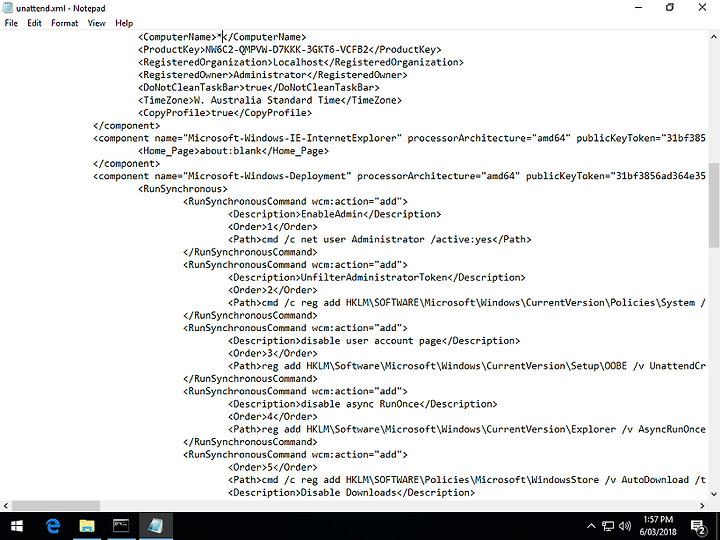
Task: Click the DoNotCleanTaskBar true line
Action: (259, 87)
